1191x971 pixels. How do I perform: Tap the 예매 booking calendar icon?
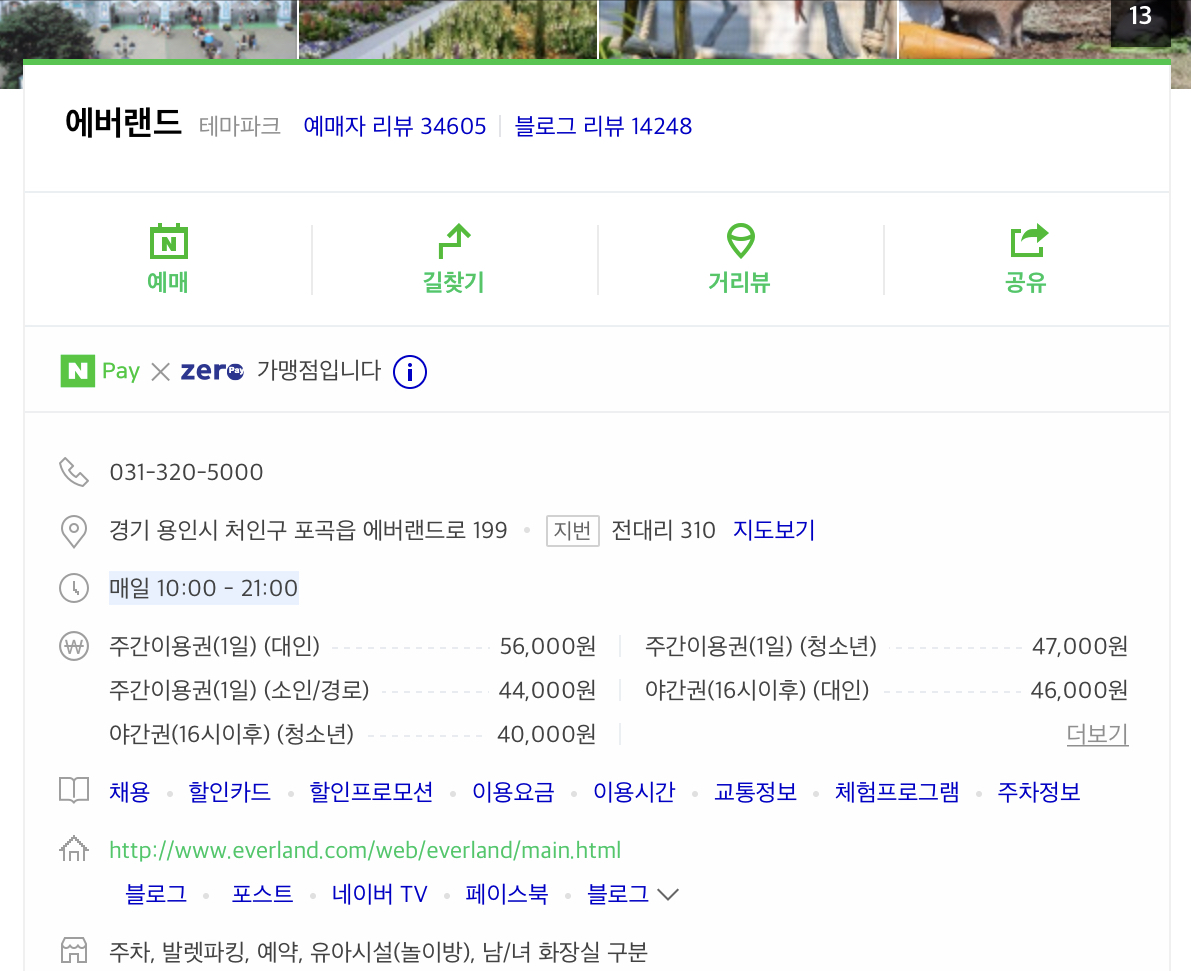coord(168,242)
